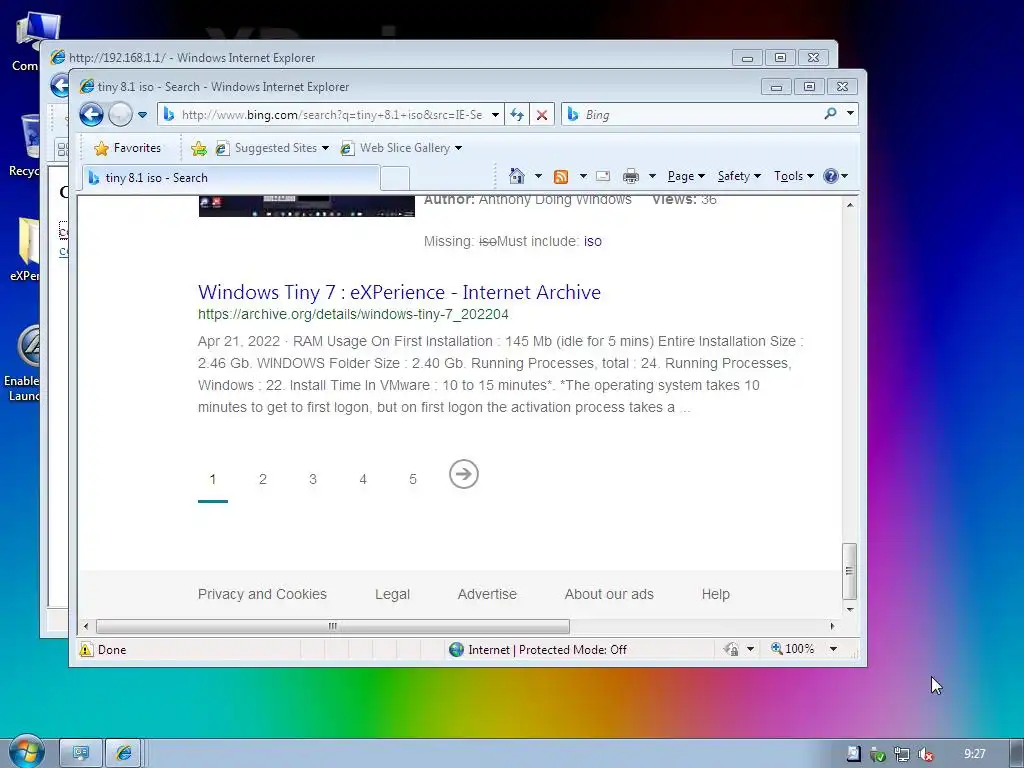The image size is (1024, 768).
Task: Open the Help footer link
Action: click(x=716, y=594)
